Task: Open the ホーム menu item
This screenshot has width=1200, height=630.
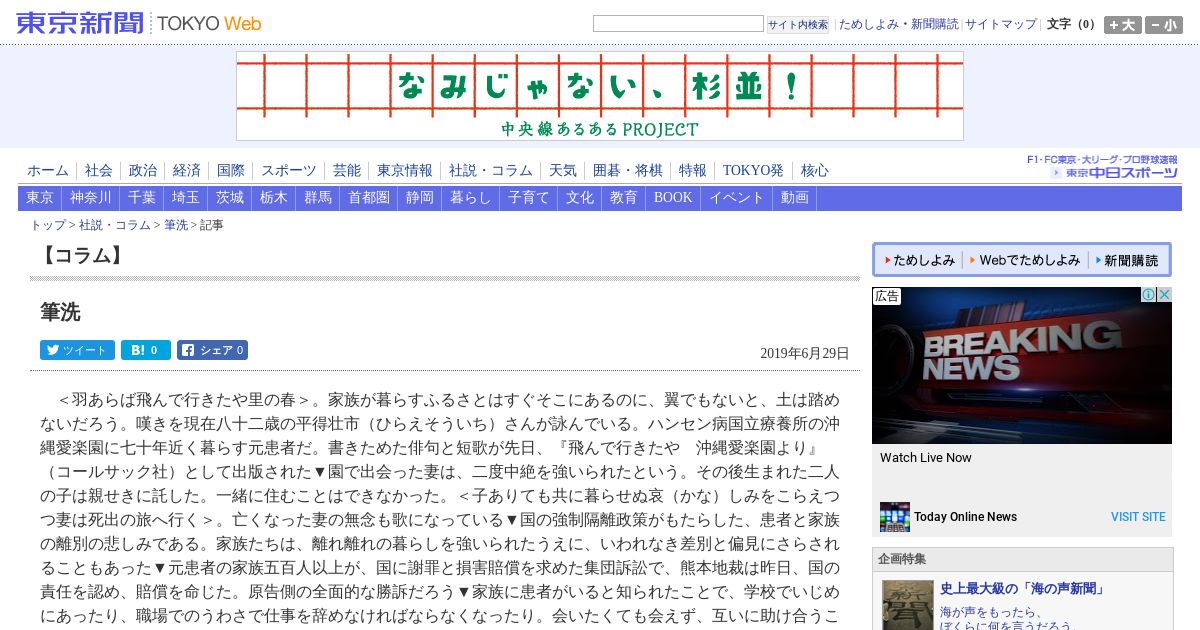Action: click(48, 171)
